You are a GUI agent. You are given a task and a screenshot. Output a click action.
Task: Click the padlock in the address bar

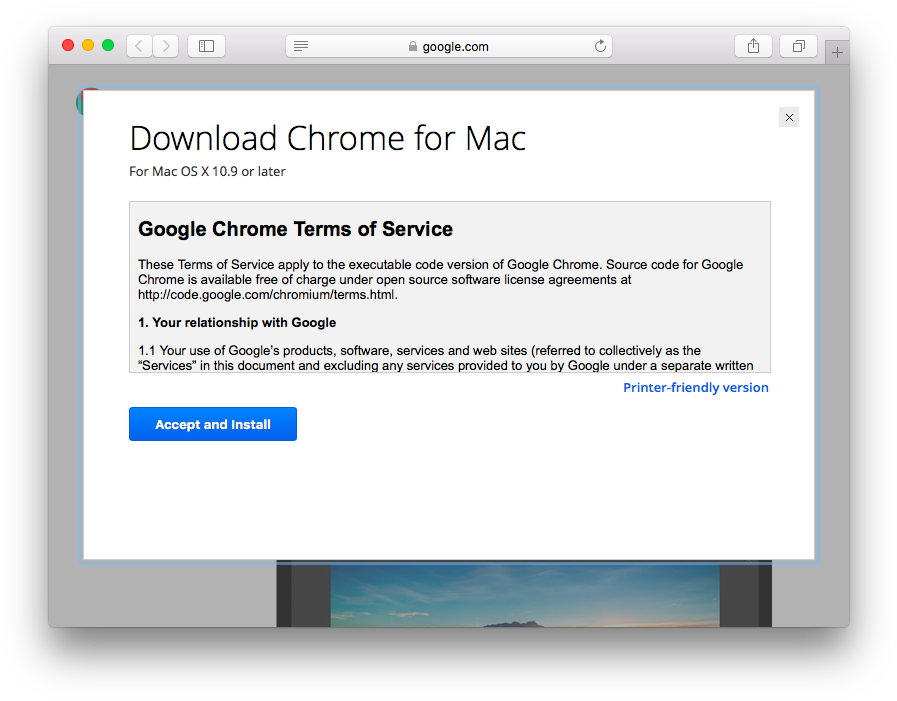point(412,46)
